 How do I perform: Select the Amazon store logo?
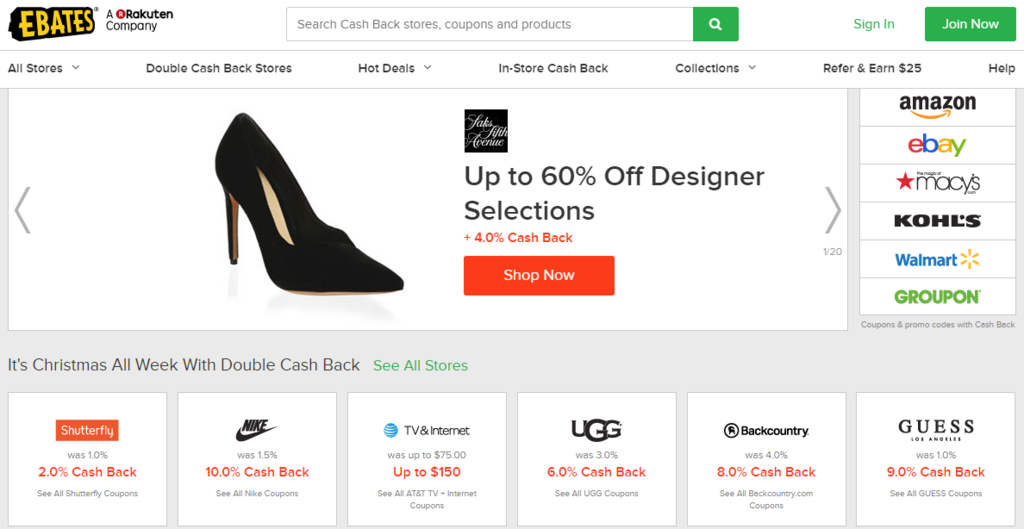coord(937,106)
